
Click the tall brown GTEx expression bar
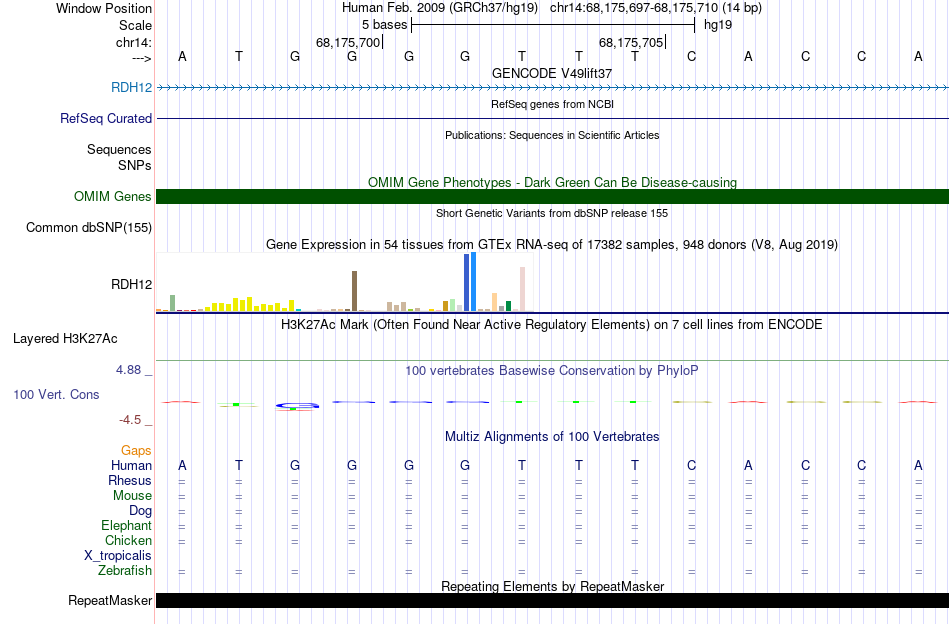(354, 291)
